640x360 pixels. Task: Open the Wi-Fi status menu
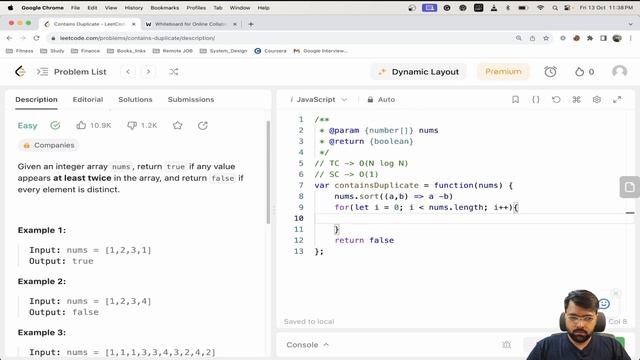coord(540,8)
